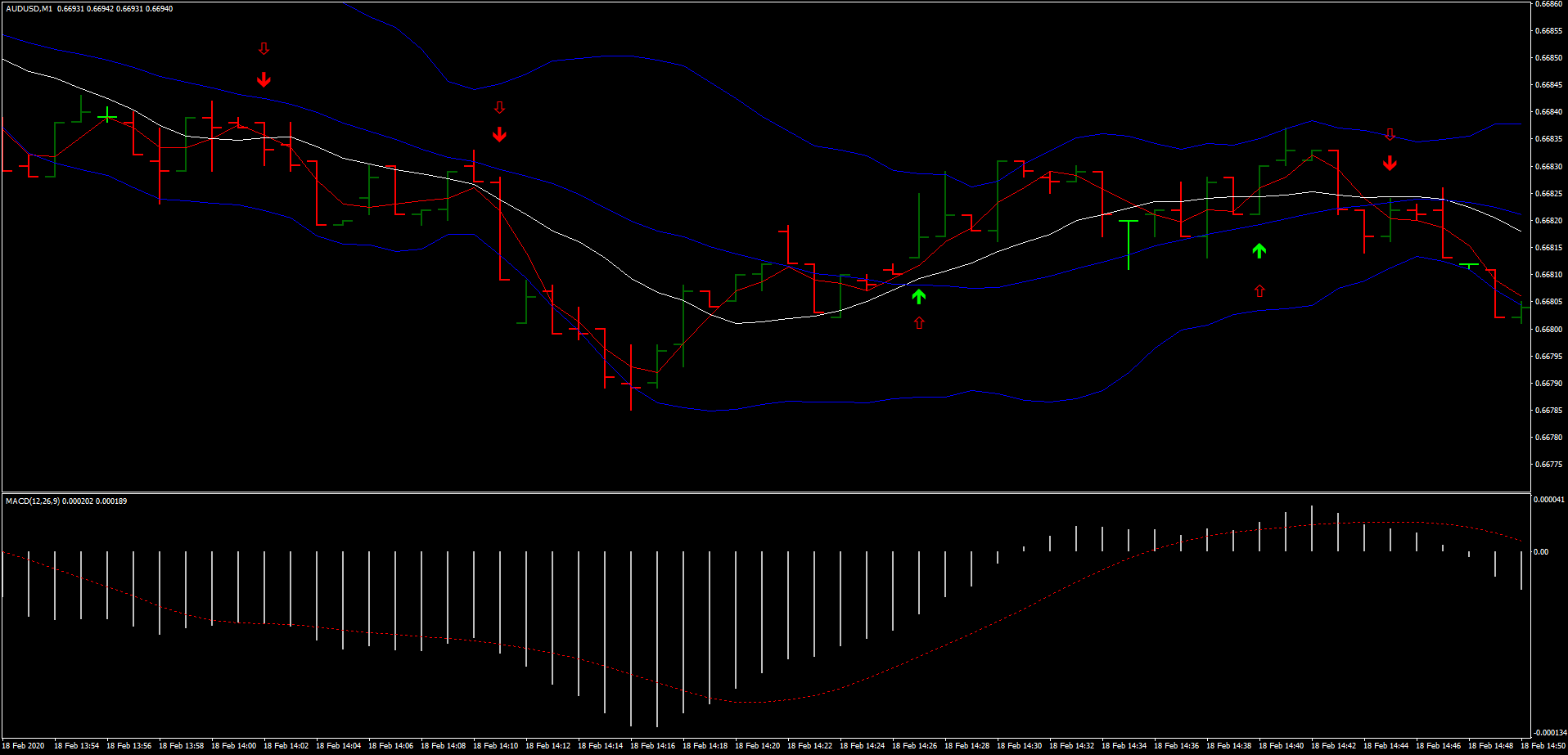Click the 18 Feb 14:16 time label
This screenshot has height=755, width=1568.
(652, 746)
